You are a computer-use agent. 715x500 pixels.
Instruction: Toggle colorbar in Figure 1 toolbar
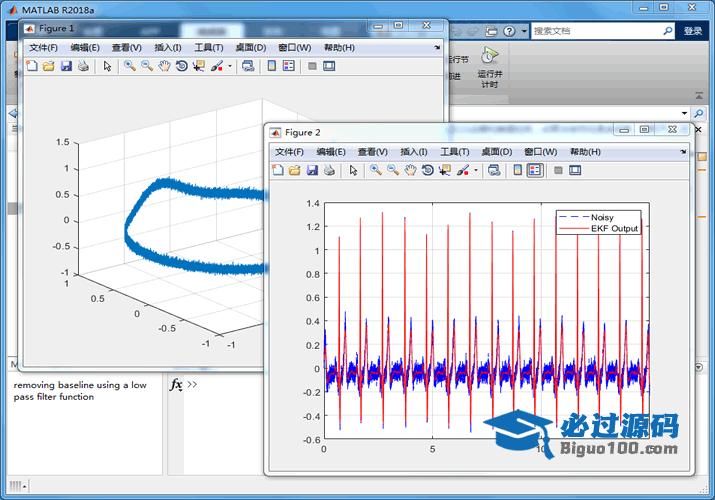click(x=271, y=67)
